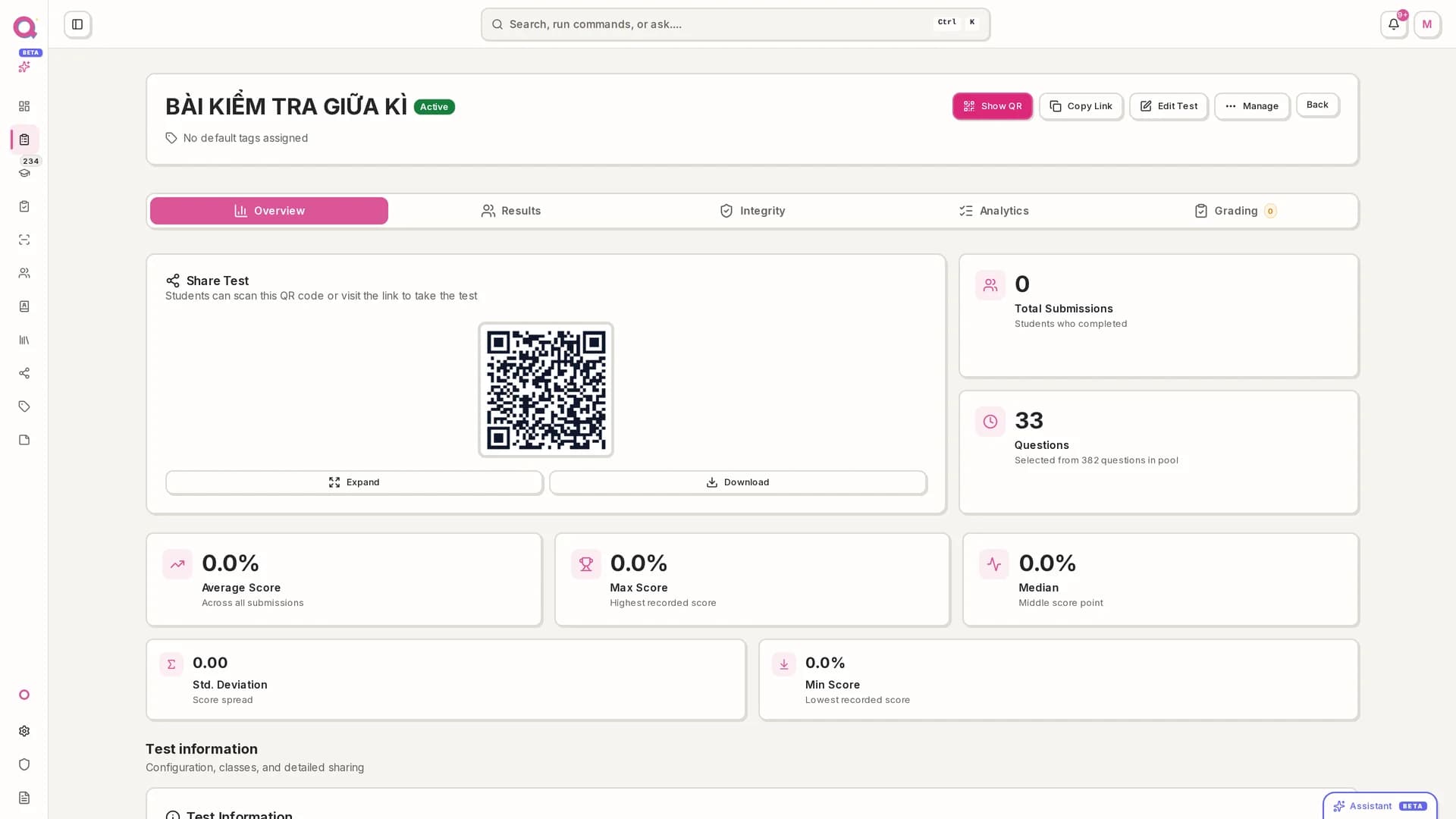This screenshot has width=1456, height=819.
Task: Open the scan icon in sidebar
Action: coord(24,240)
